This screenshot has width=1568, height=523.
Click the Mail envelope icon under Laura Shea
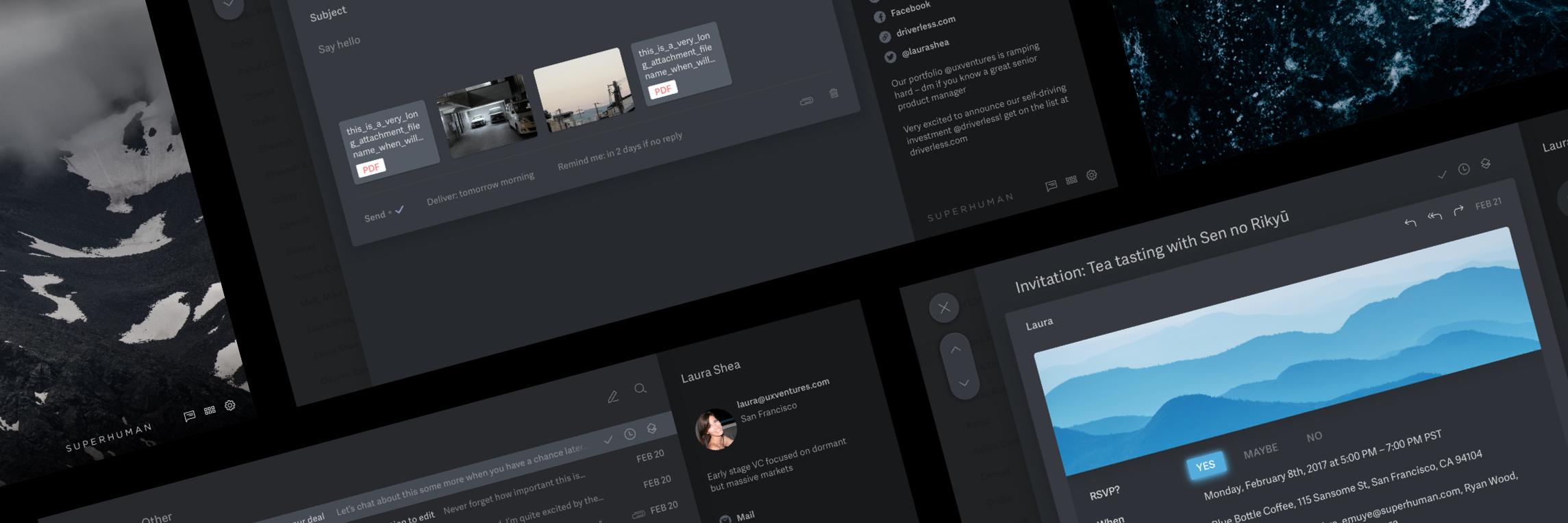coord(725,519)
